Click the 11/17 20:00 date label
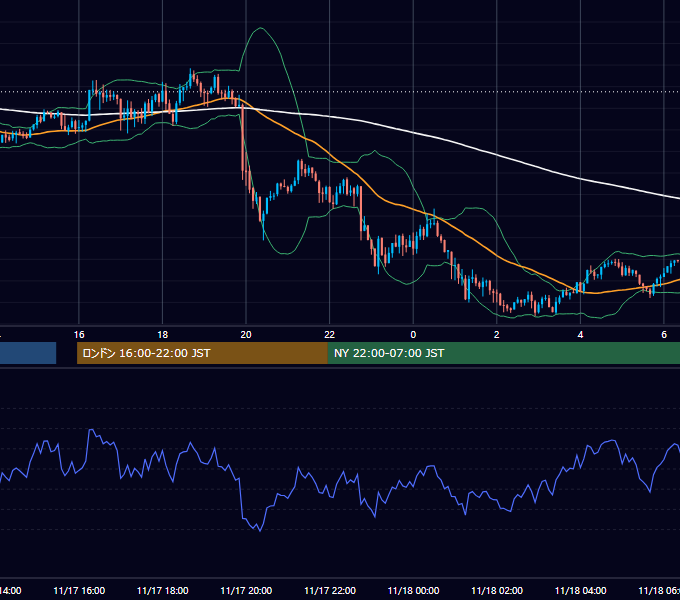The image size is (680, 600). tap(246, 590)
